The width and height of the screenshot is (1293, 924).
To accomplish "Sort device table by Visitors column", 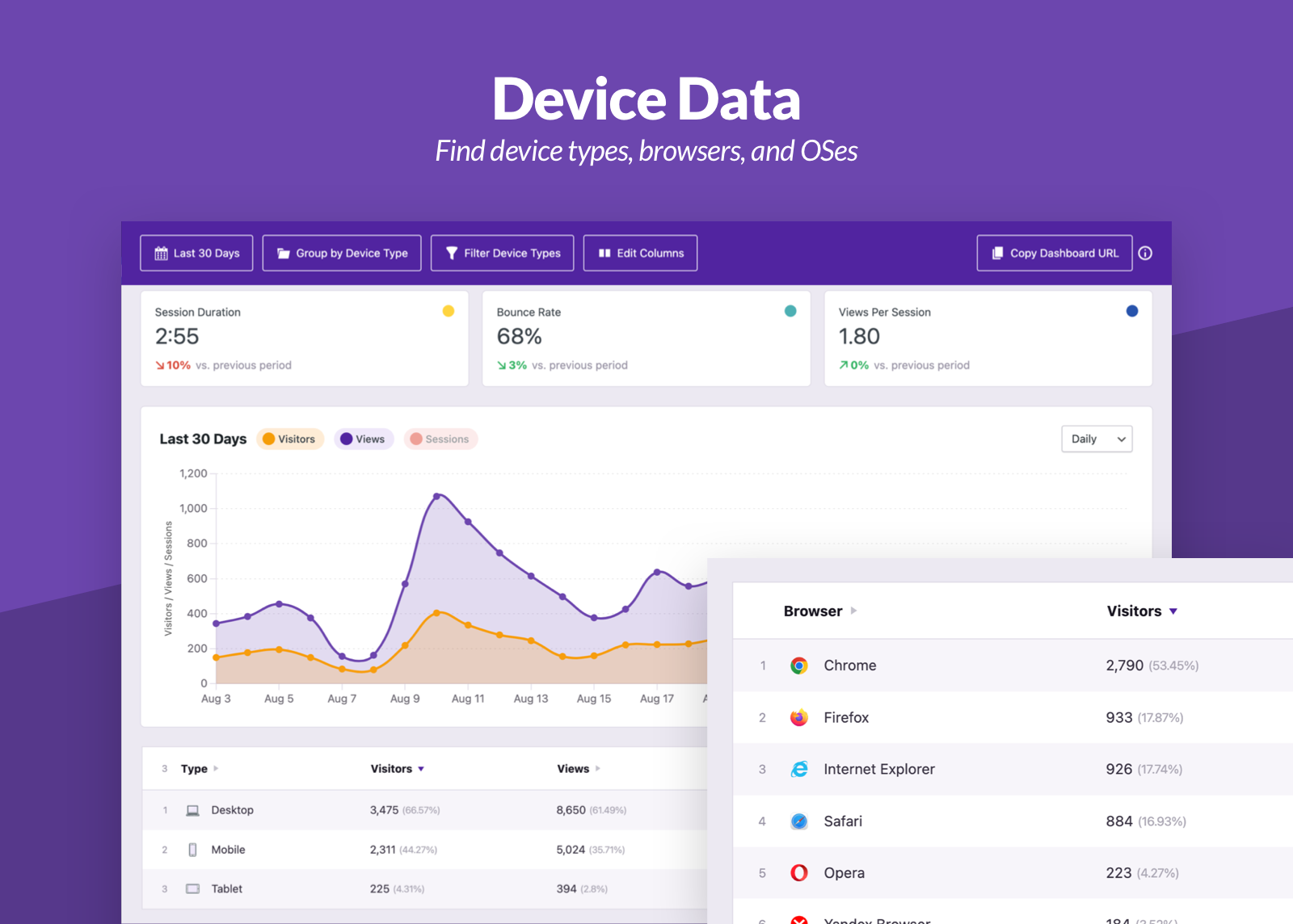I will [x=397, y=768].
